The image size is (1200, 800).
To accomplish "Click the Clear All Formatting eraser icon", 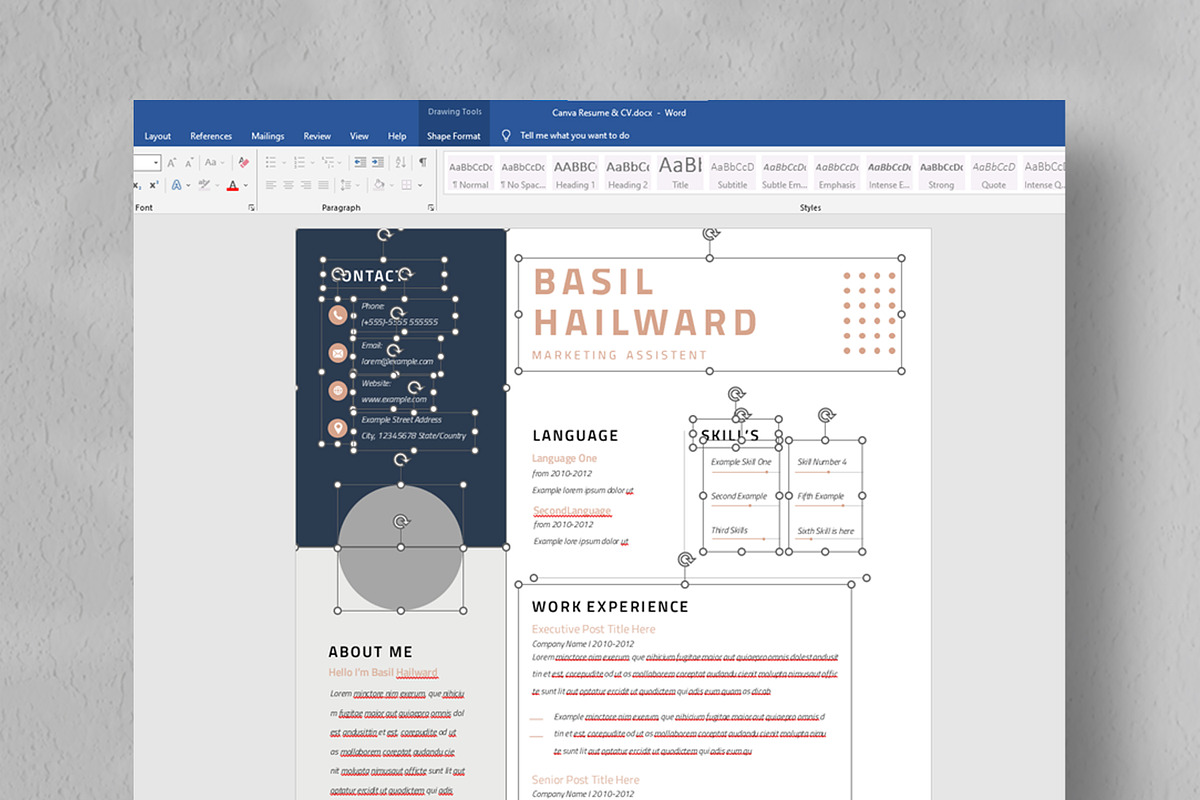I will tap(244, 162).
